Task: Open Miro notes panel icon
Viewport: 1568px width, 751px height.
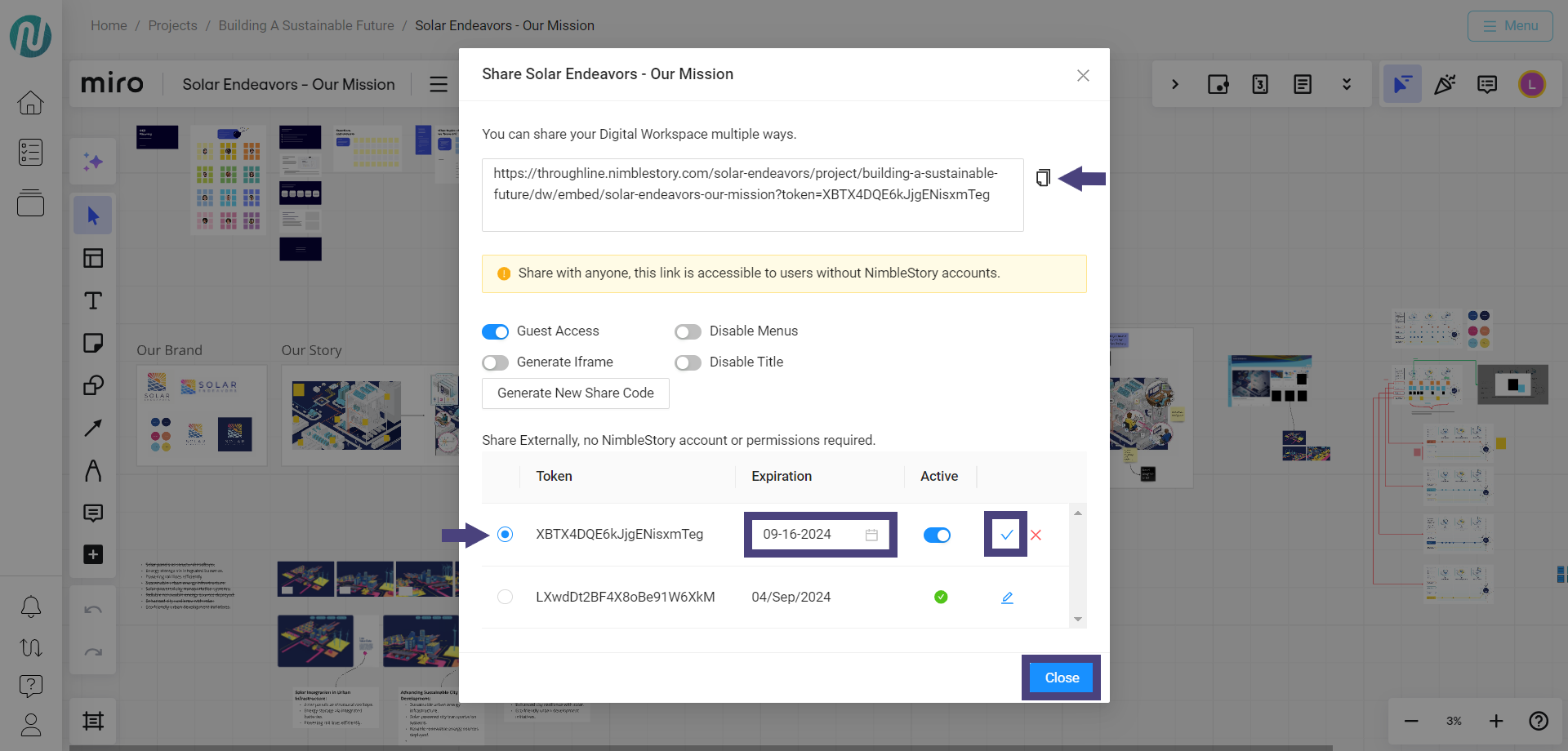Action: [x=1303, y=84]
